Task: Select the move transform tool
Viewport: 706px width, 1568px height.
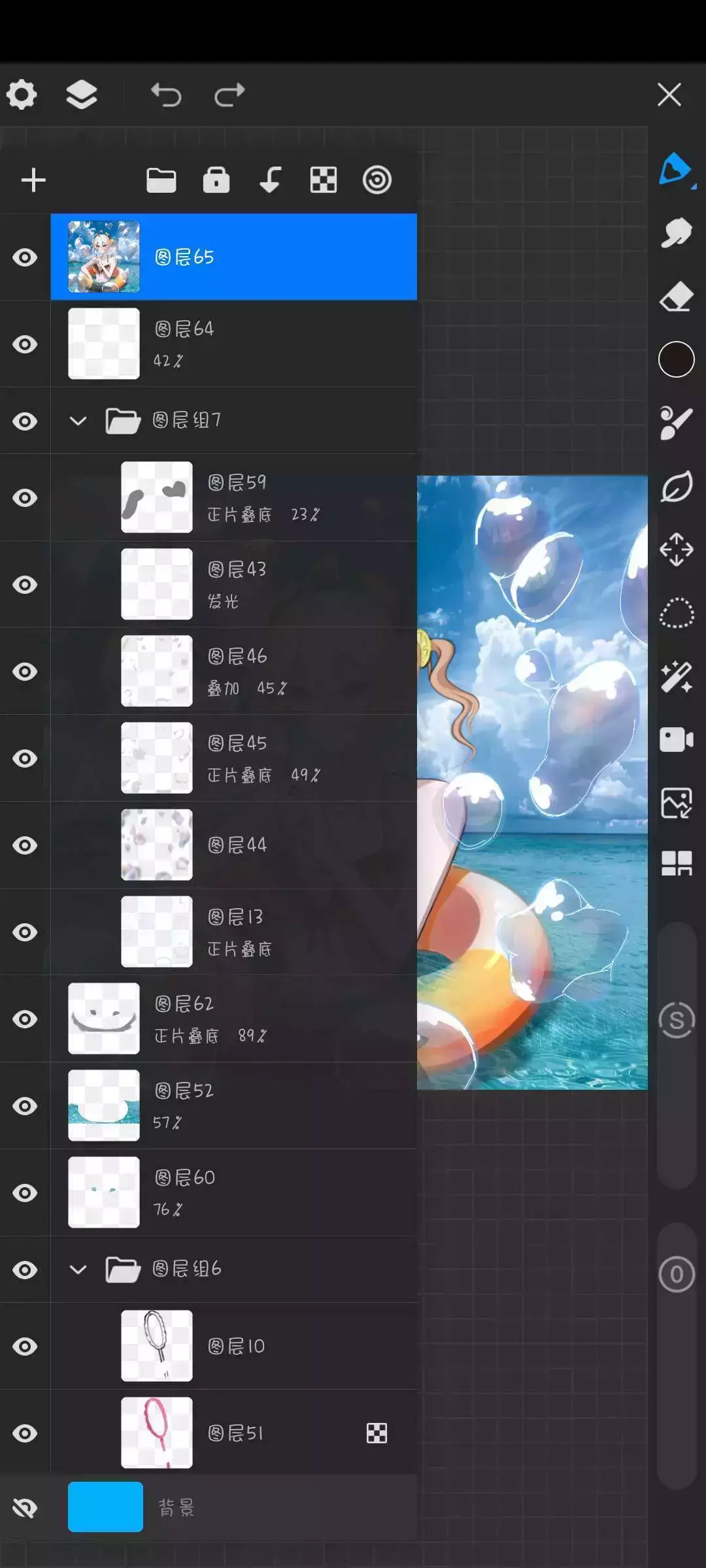Action: pos(676,549)
